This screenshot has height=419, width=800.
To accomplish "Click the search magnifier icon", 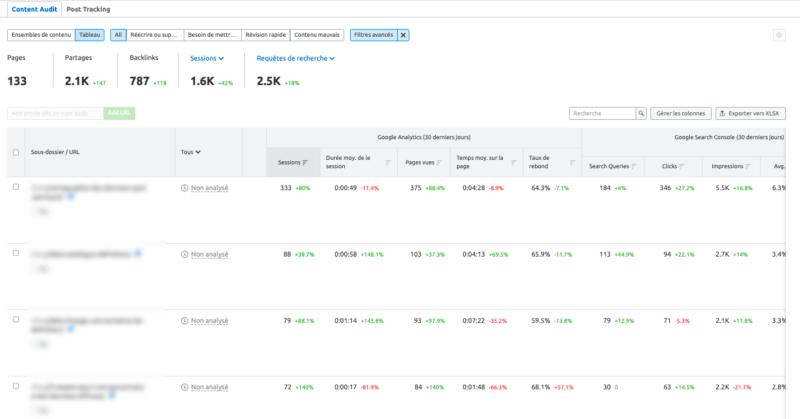I will click(641, 113).
